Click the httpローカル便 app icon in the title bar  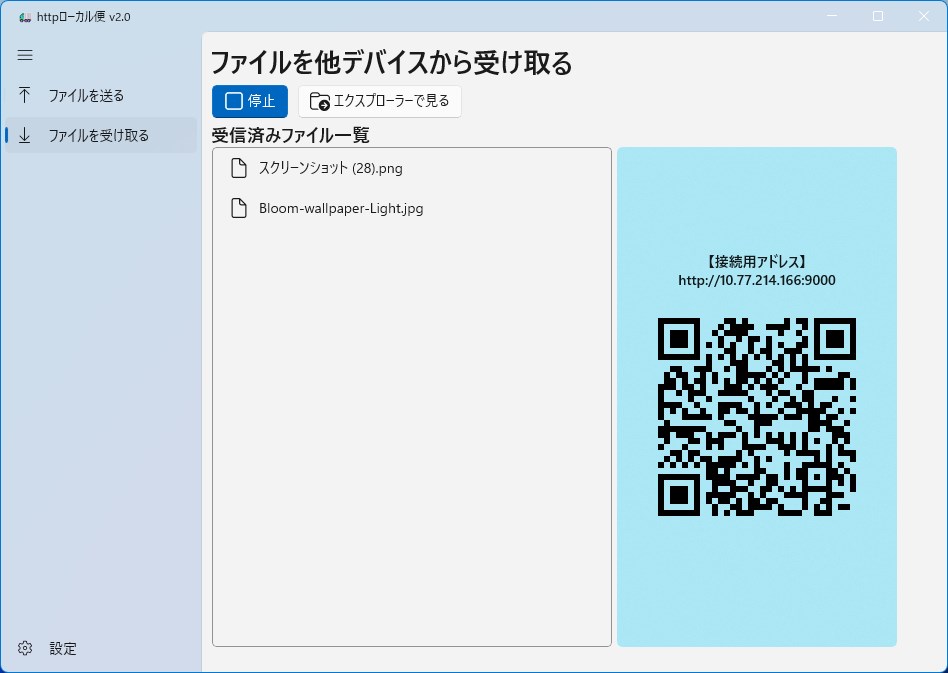[25, 17]
